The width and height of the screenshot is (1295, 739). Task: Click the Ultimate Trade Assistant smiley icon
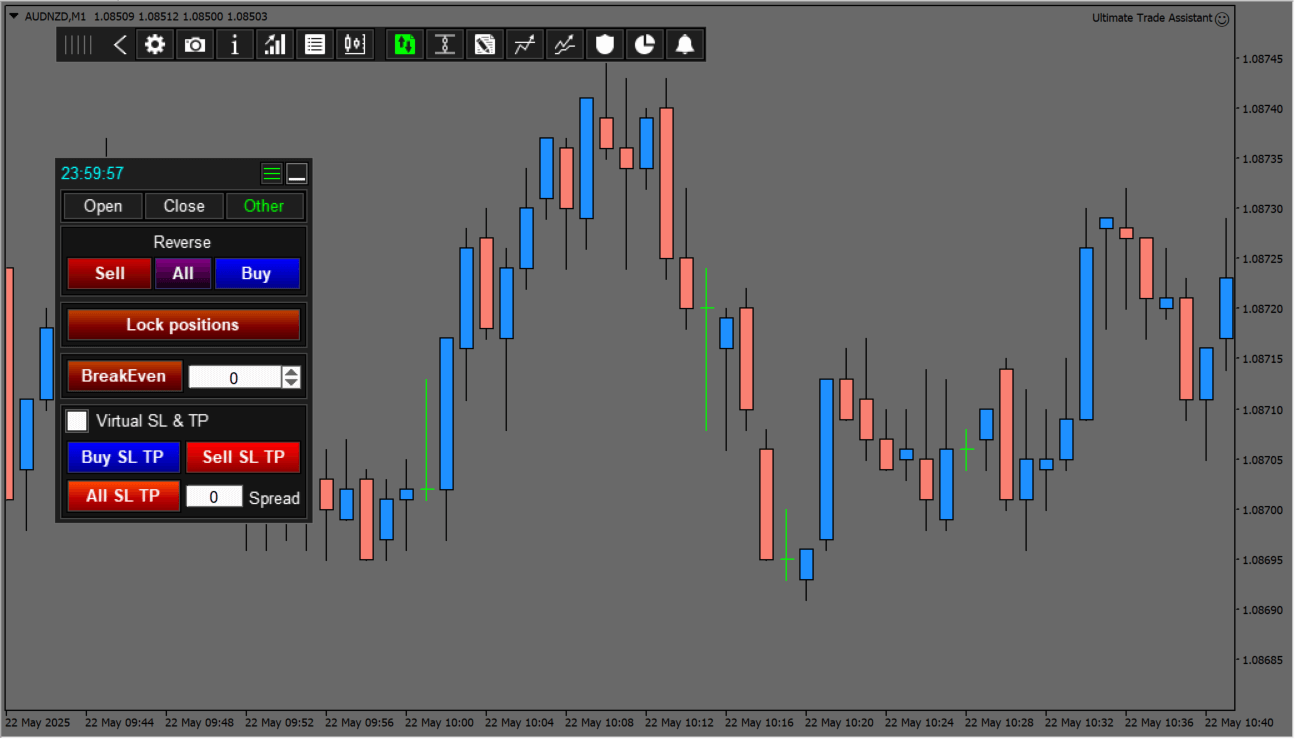pos(1222,18)
